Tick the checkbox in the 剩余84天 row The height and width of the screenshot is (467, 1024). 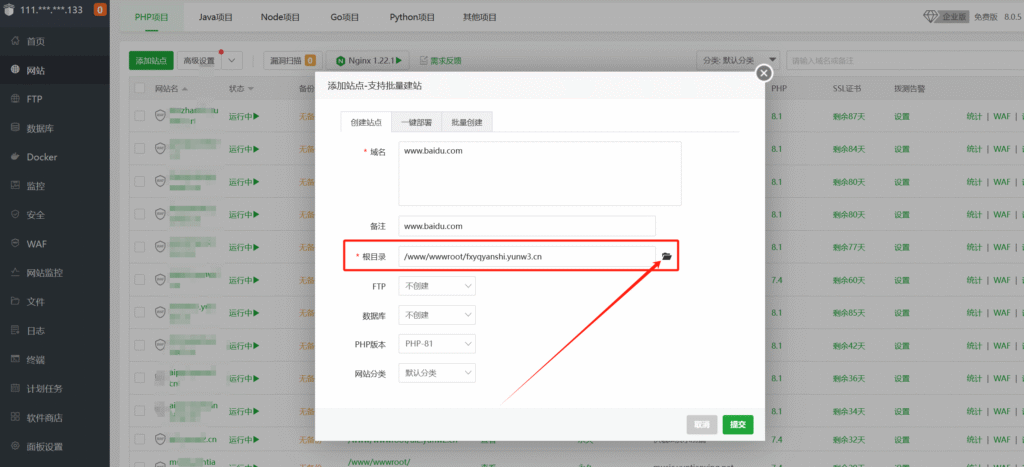coord(139,149)
